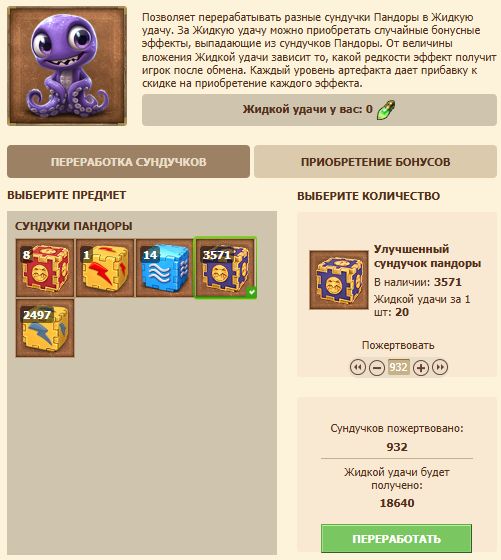Image resolution: width=501 pixels, height=560 pixels.
Task: Decrease donation amount with minus button
Action: point(377,368)
